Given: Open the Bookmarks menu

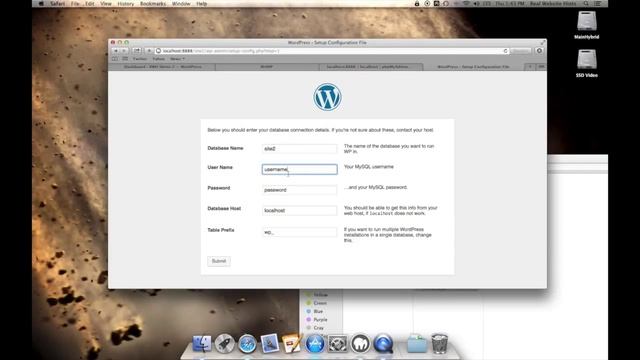Looking at the screenshot, I should [x=153, y=4].
